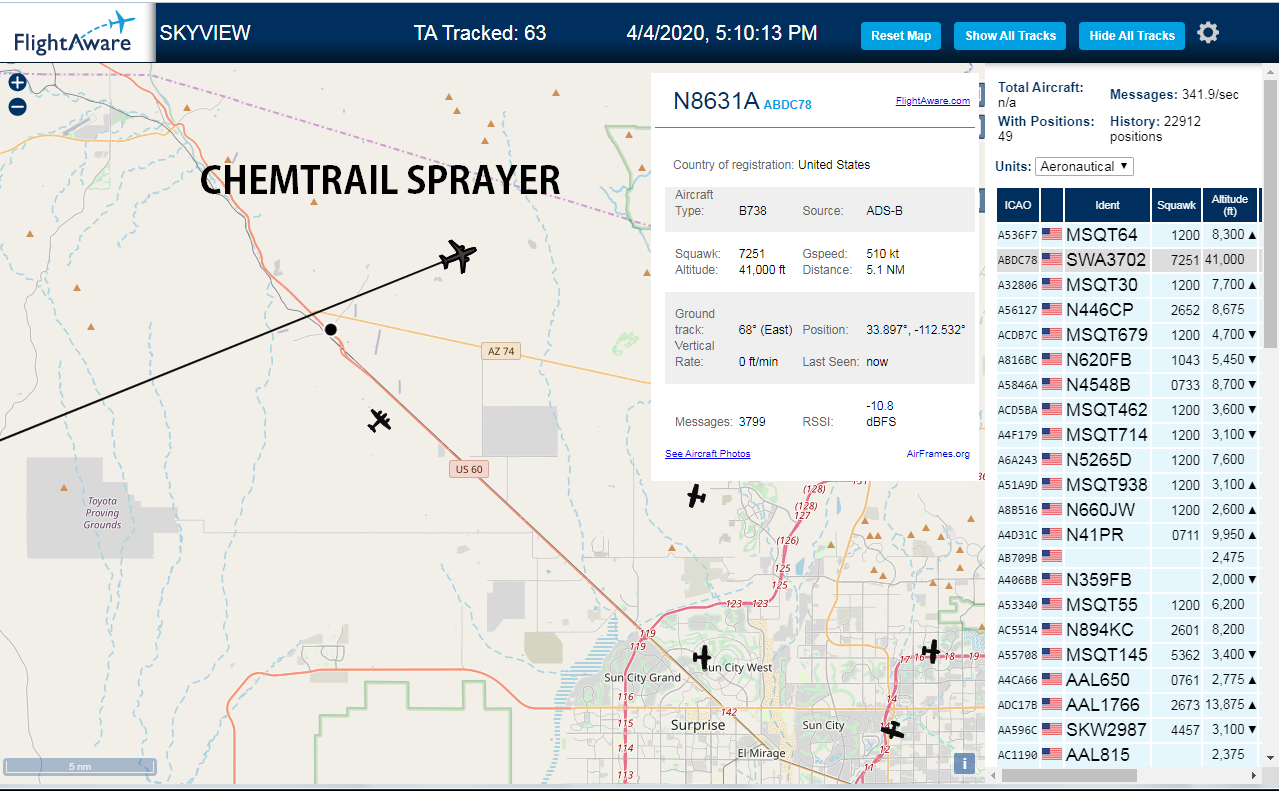Click ABDC78 ICAO code in info panel

coord(787,104)
